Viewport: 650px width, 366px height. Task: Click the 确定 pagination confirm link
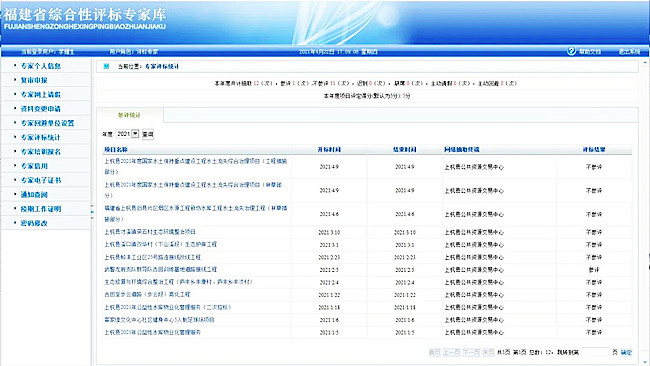tap(626, 352)
